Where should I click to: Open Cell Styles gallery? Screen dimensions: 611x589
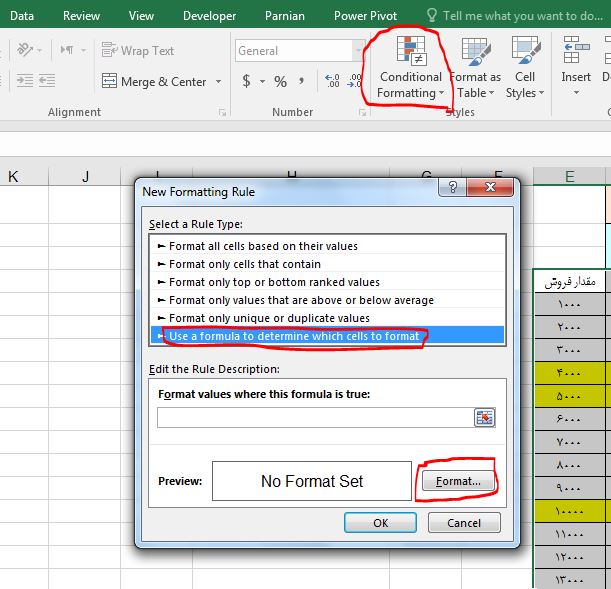pyautogui.click(x=525, y=67)
